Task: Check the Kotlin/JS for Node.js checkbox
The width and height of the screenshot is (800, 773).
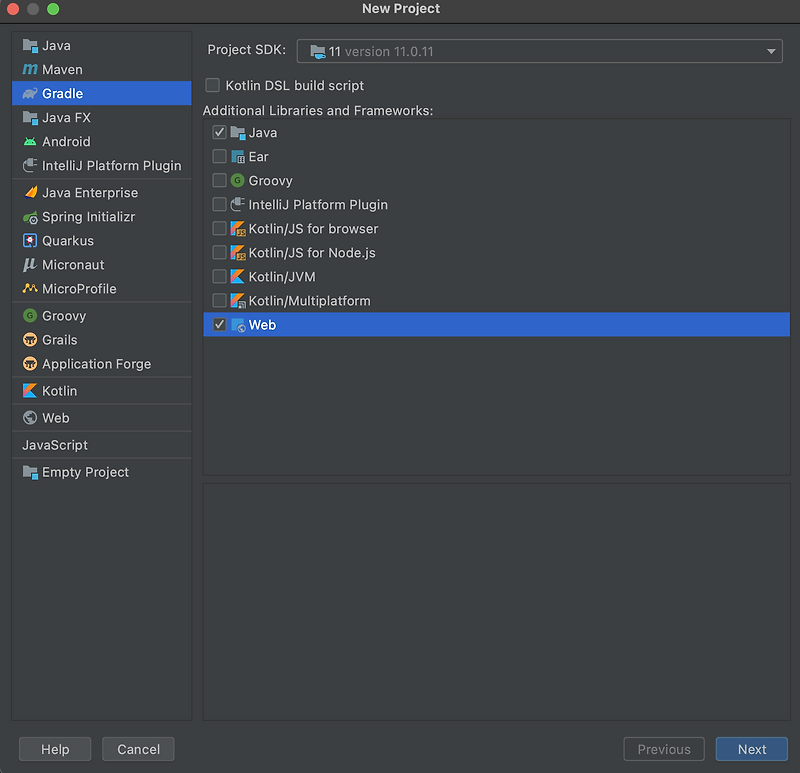Action: [x=219, y=252]
